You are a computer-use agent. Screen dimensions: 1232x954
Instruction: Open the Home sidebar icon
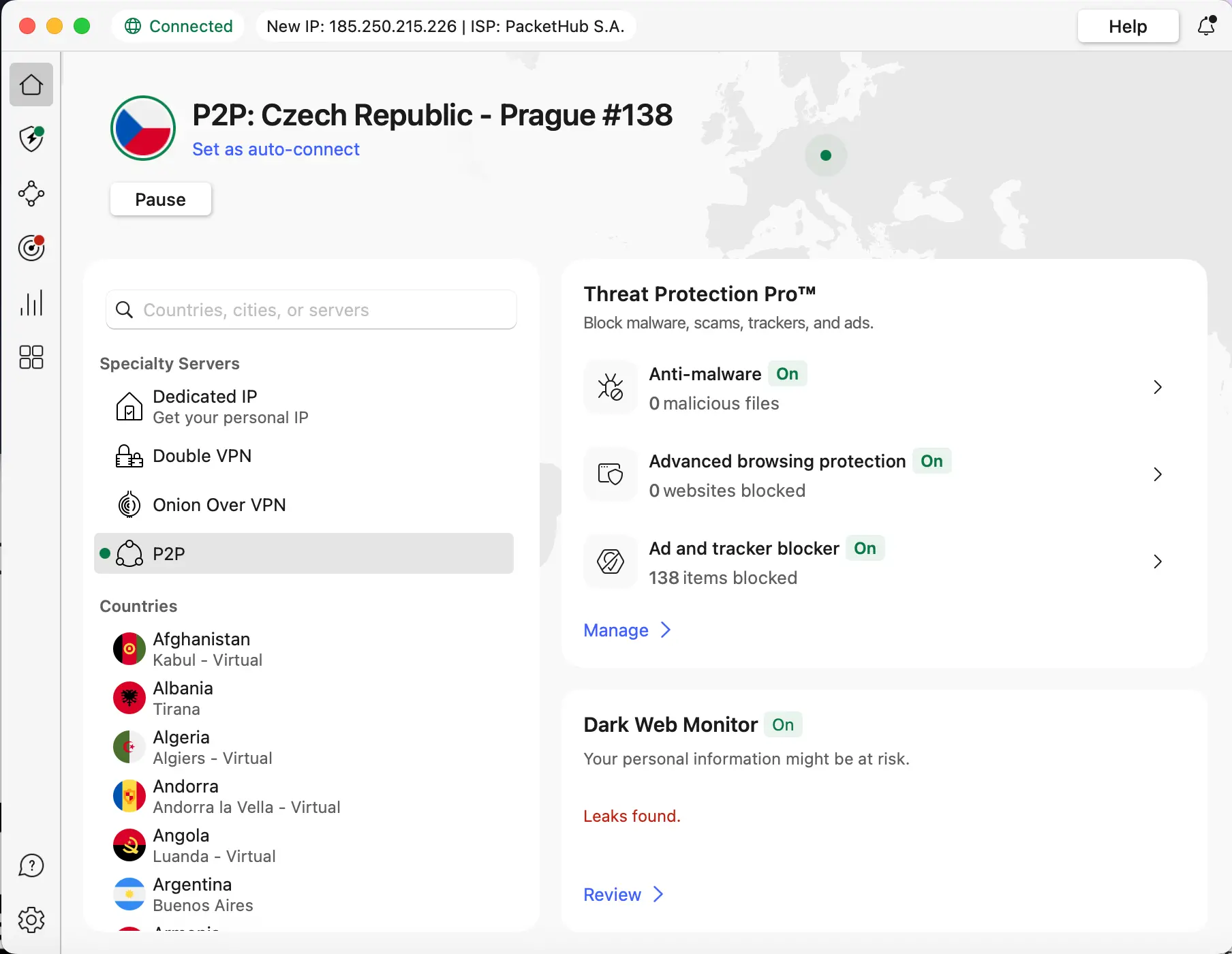[x=31, y=84]
